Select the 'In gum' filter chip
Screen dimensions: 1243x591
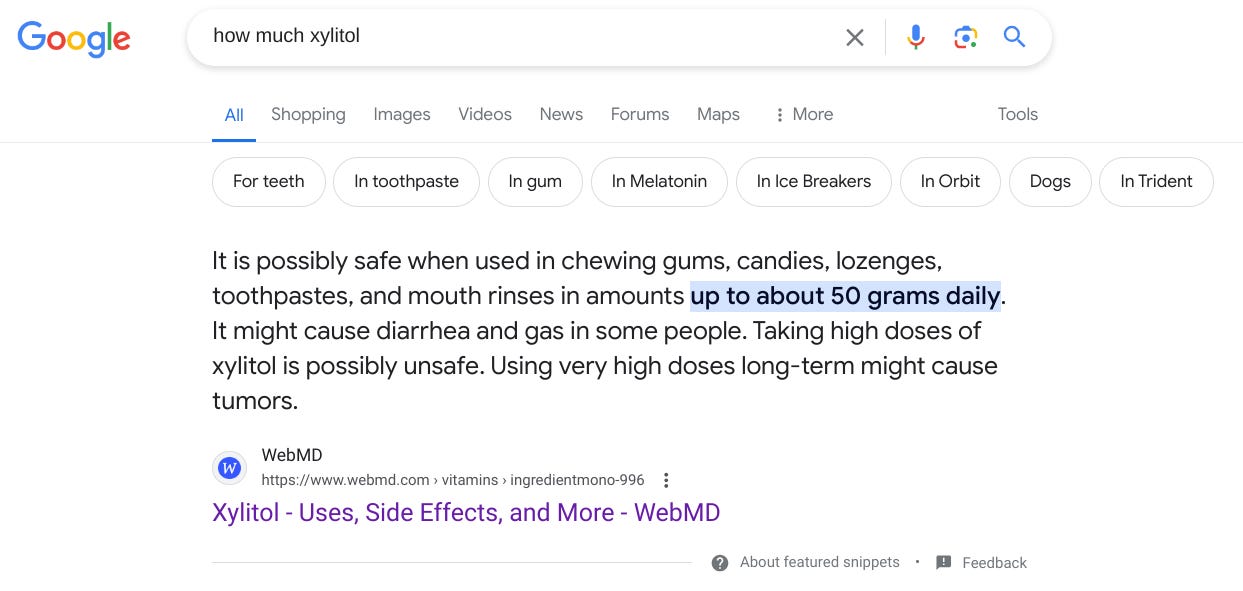(x=535, y=182)
